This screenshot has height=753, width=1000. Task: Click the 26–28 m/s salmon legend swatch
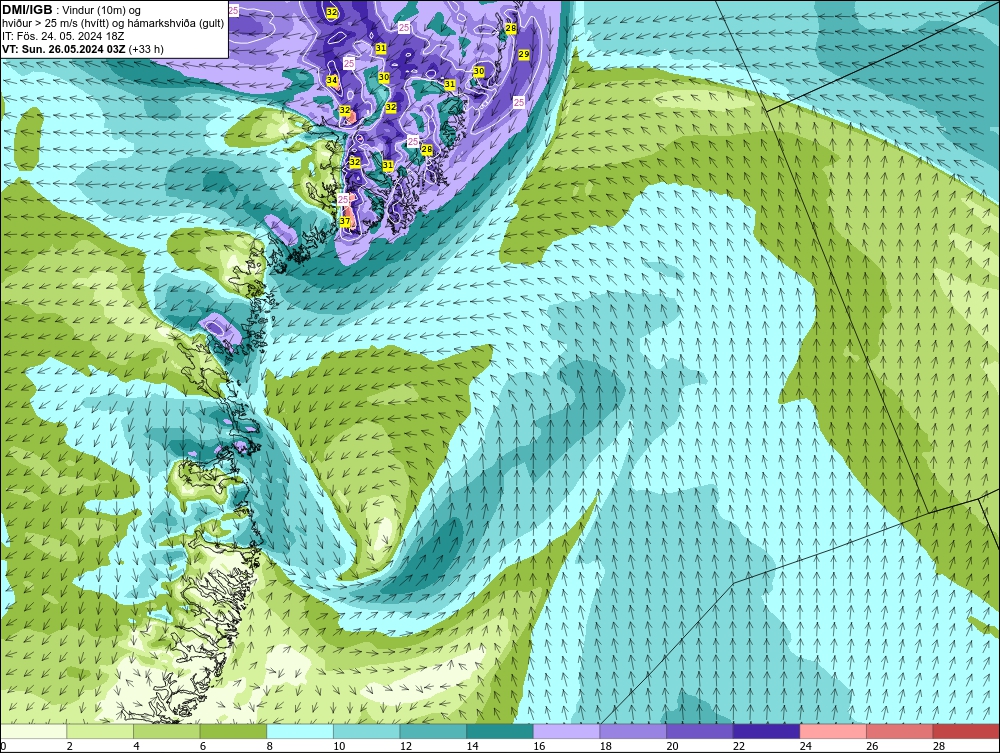click(899, 731)
